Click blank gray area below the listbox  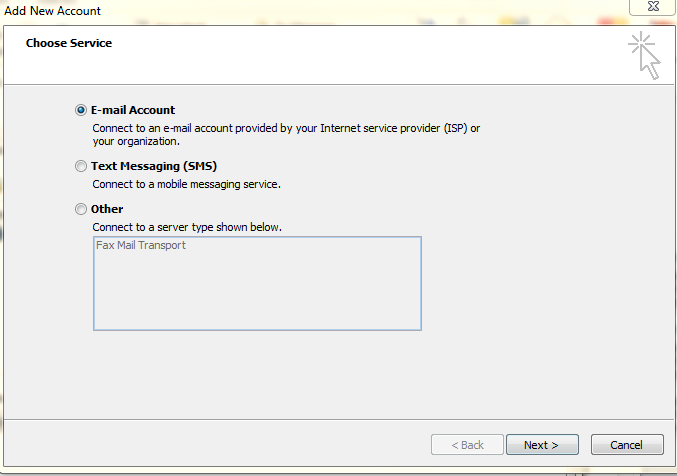338,374
